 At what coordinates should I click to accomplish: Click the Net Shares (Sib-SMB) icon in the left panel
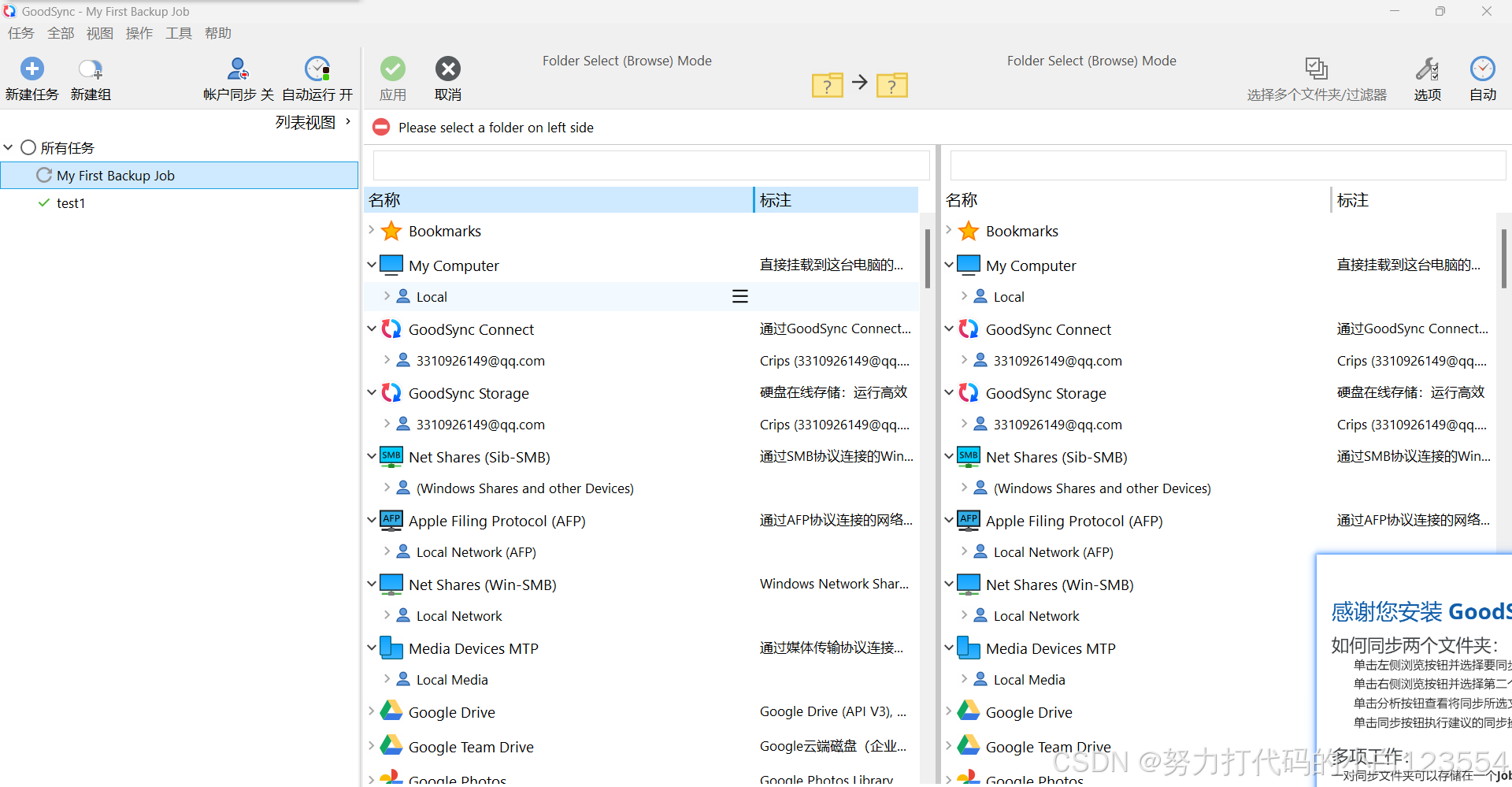(391, 456)
